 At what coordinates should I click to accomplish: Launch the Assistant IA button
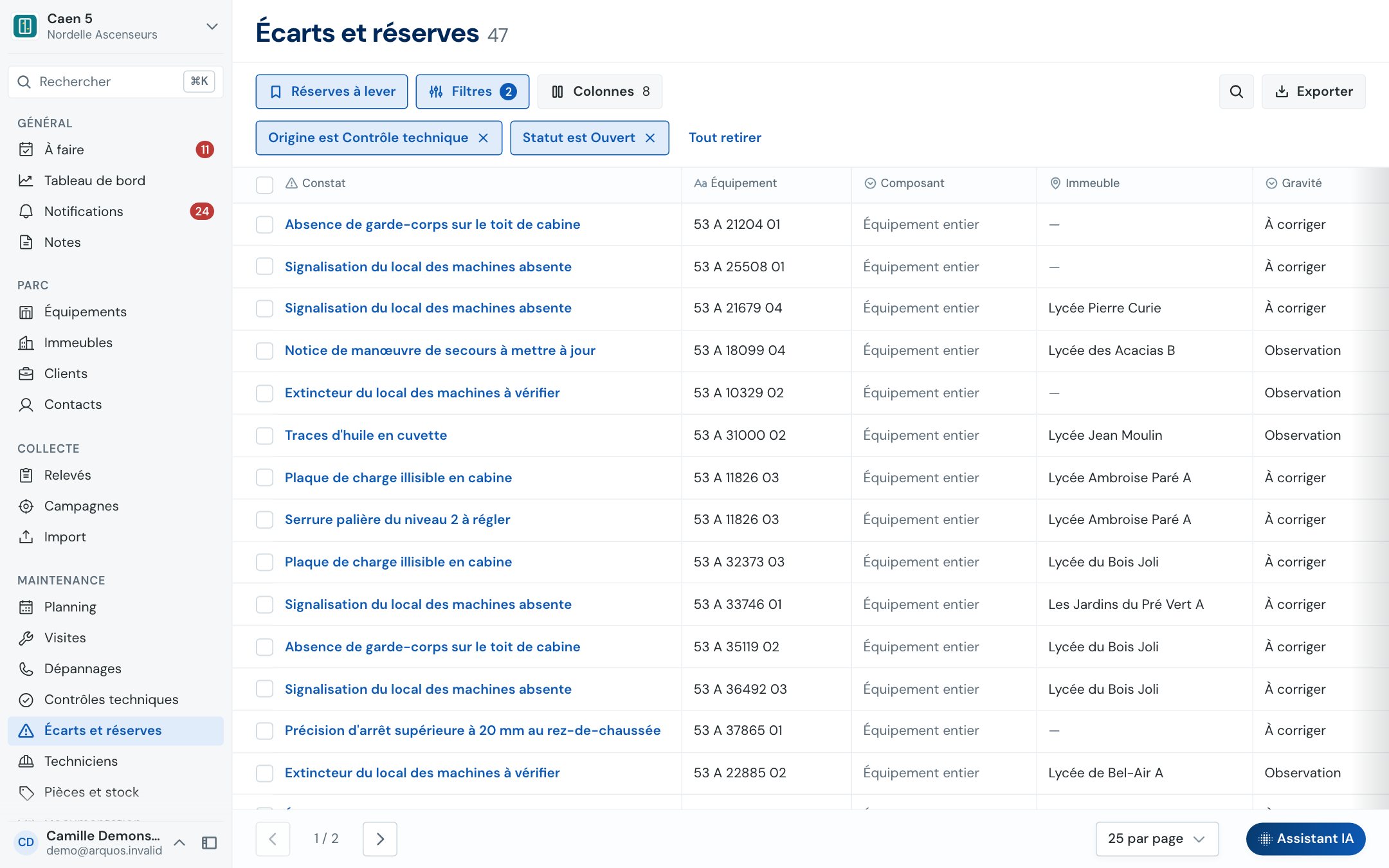tap(1306, 839)
